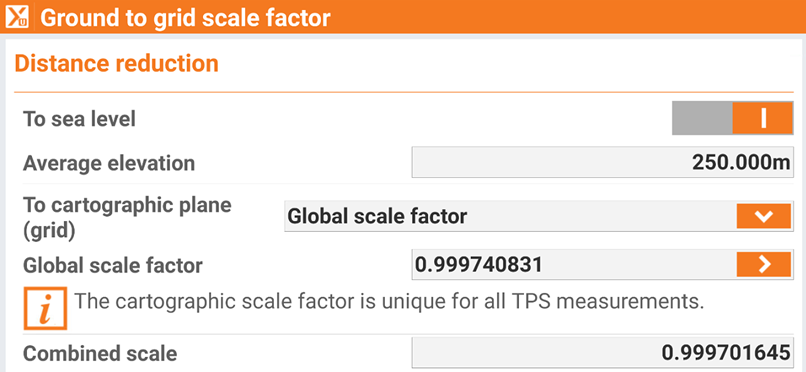
Task: Click the orange on side of toggle
Action: pyautogui.click(x=763, y=118)
